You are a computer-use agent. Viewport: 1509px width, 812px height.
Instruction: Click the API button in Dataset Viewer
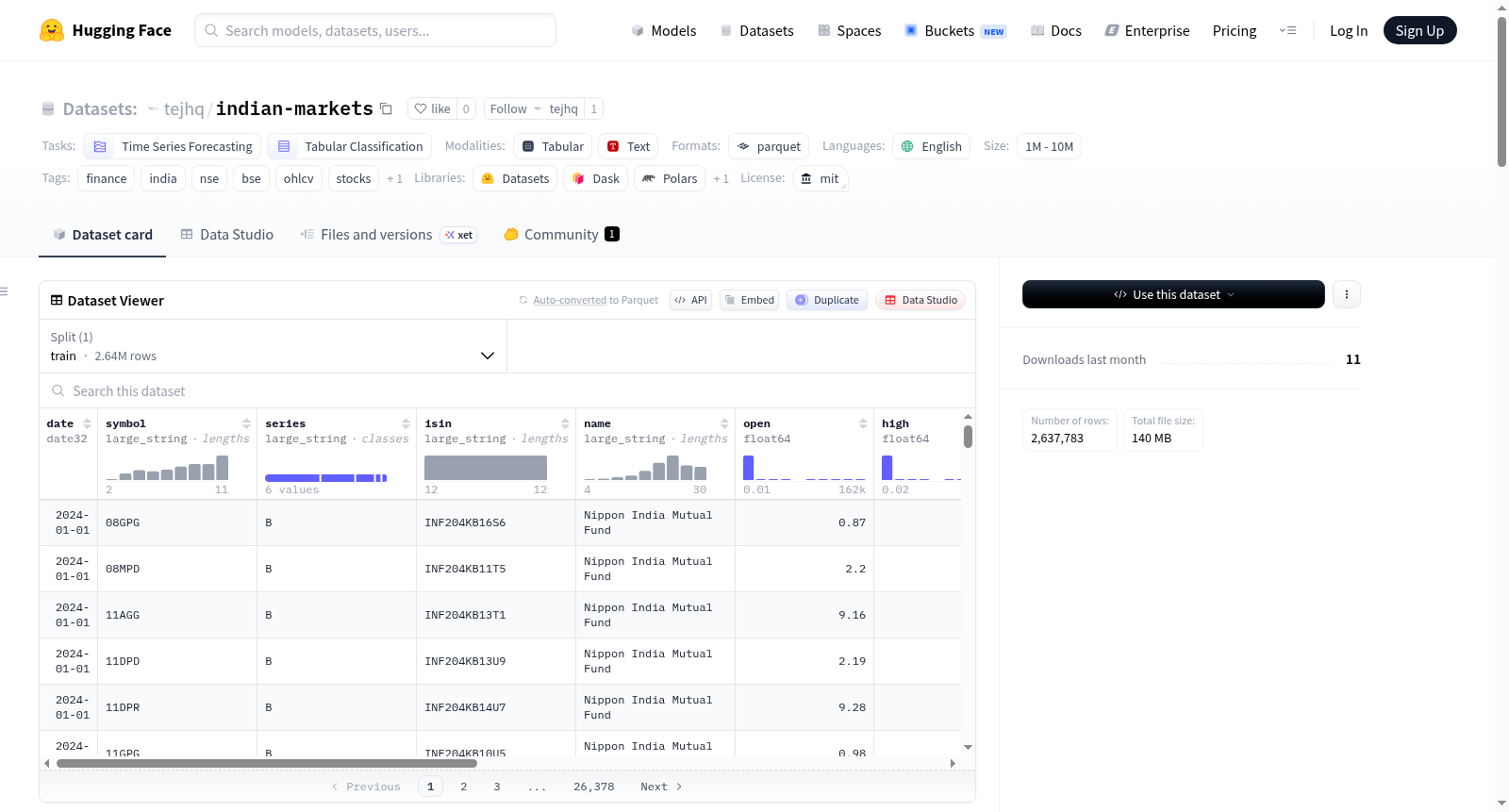(x=690, y=300)
